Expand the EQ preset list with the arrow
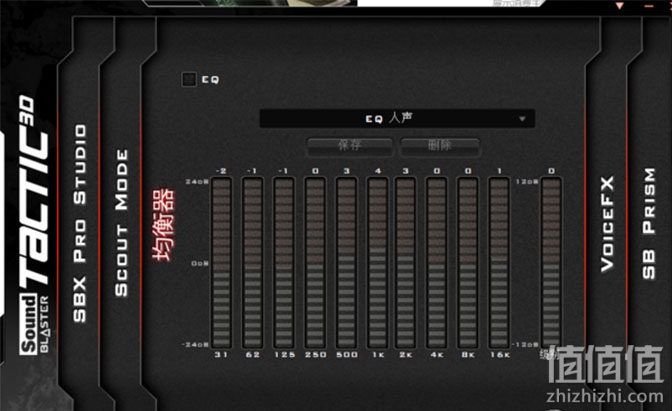 522,119
